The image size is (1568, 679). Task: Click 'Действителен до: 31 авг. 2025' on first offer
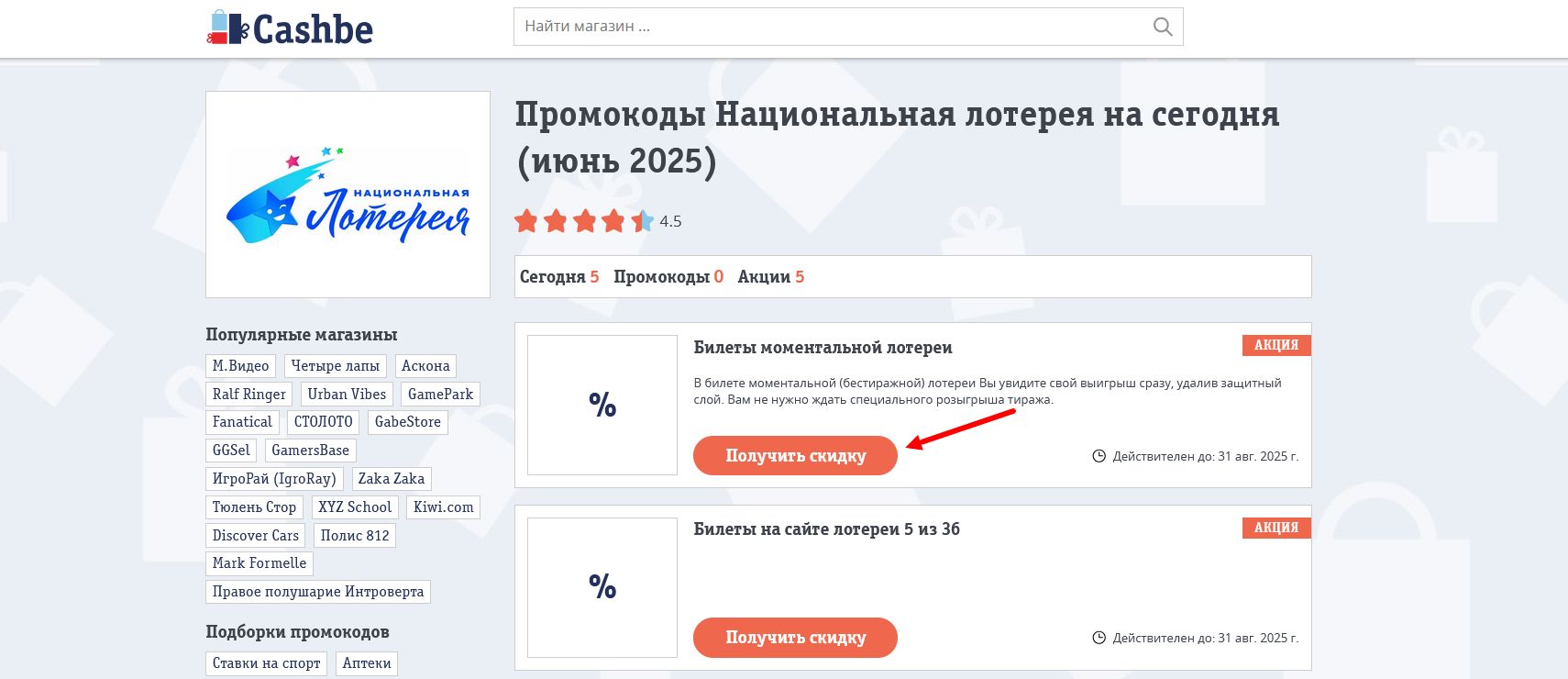1205,456
